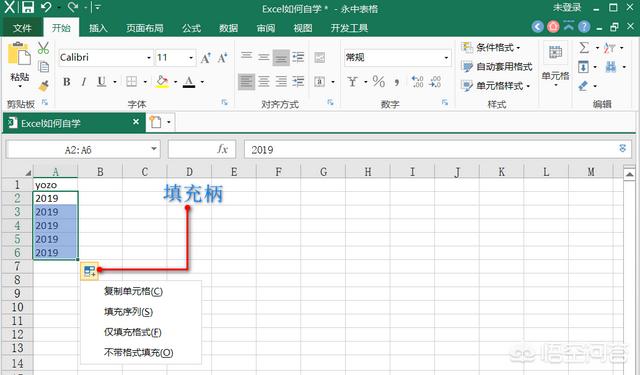Image resolution: width=640 pixels, height=375 pixels.
Task: Click the 自动套用格式 auto format button
Action: (x=497, y=67)
